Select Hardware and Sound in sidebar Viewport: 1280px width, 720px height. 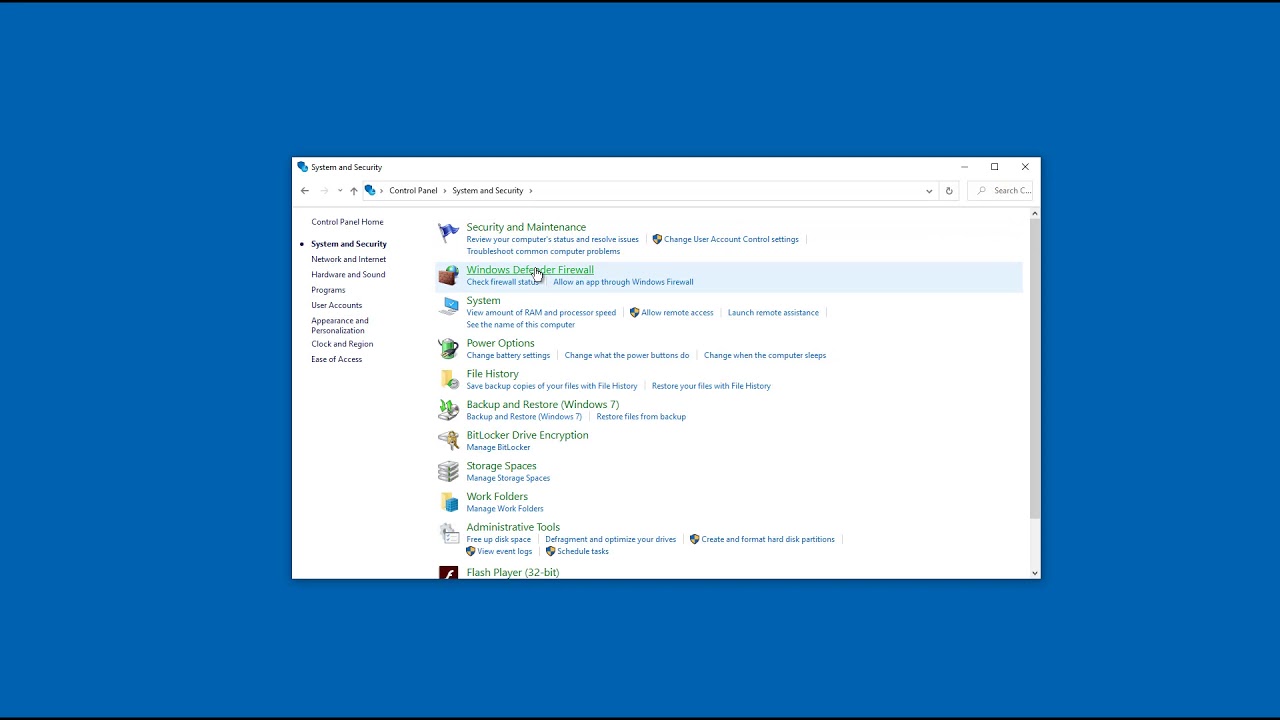click(348, 274)
